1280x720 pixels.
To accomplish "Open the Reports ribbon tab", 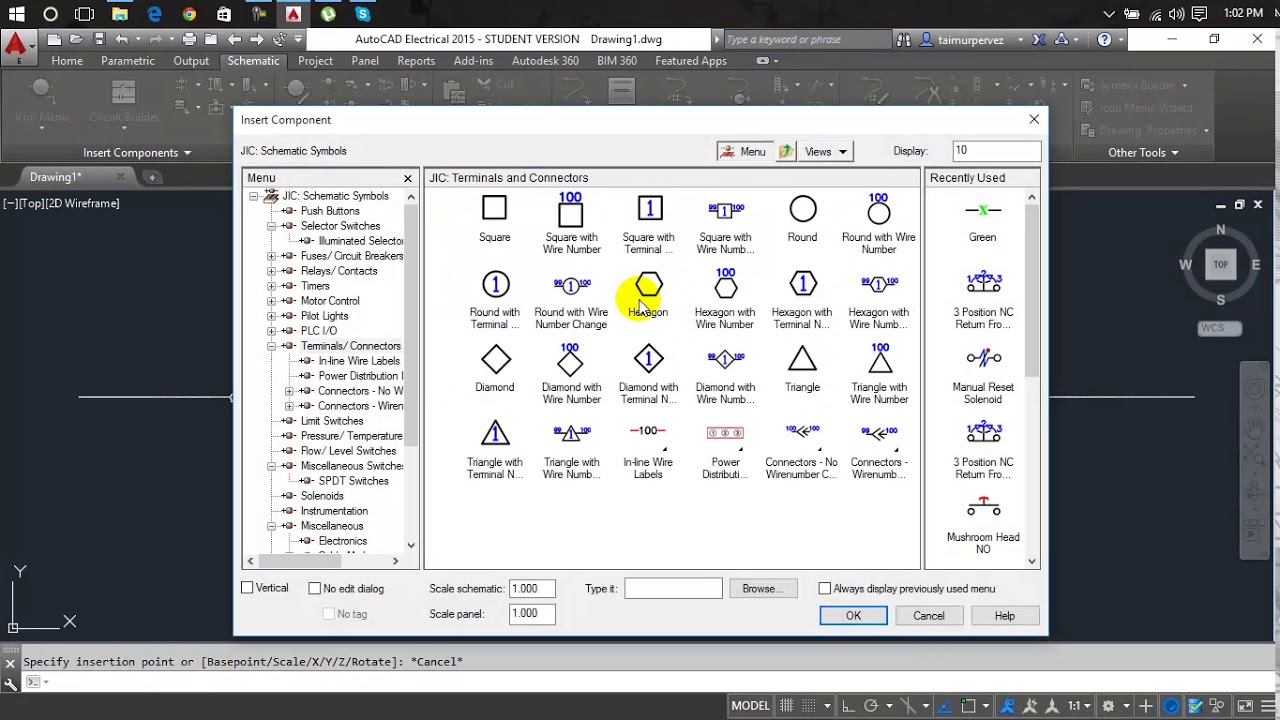I will tap(416, 61).
